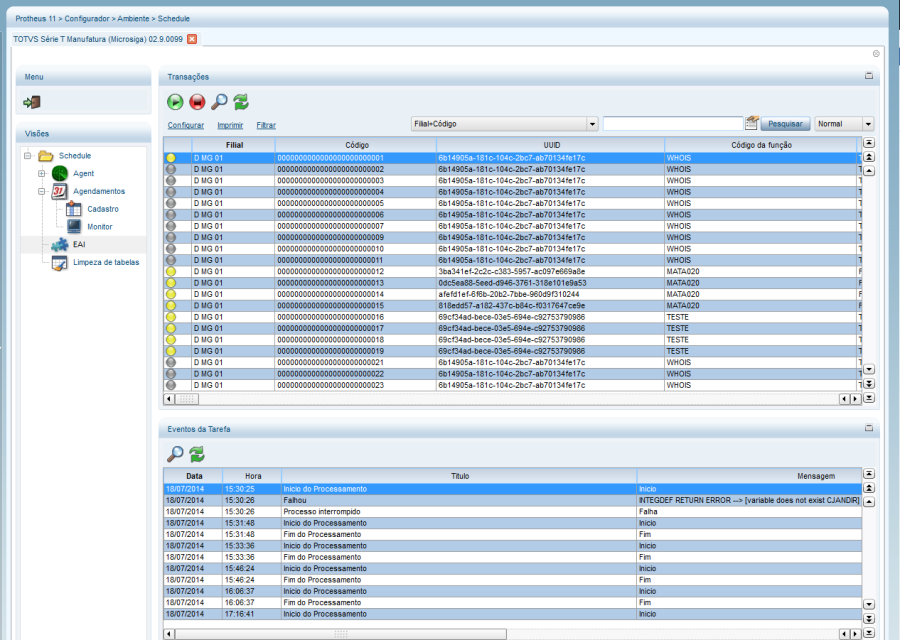This screenshot has height=640, width=900.
Task: Open the Imprimir link
Action: coord(230,125)
